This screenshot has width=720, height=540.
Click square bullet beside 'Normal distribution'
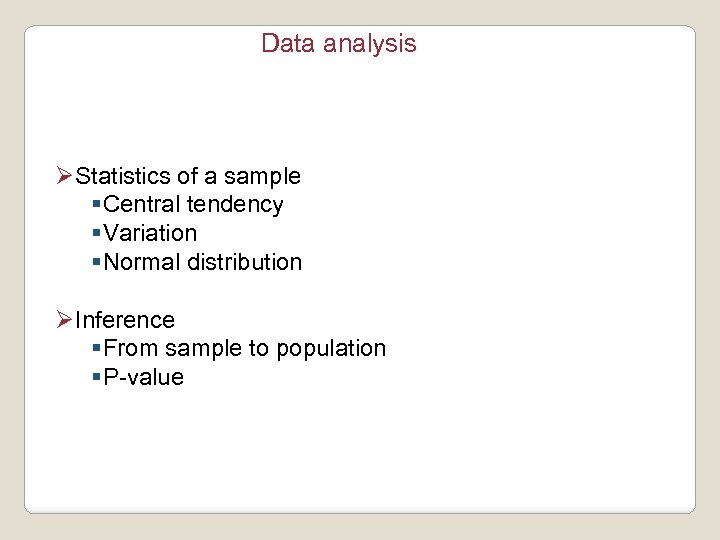click(x=96, y=263)
